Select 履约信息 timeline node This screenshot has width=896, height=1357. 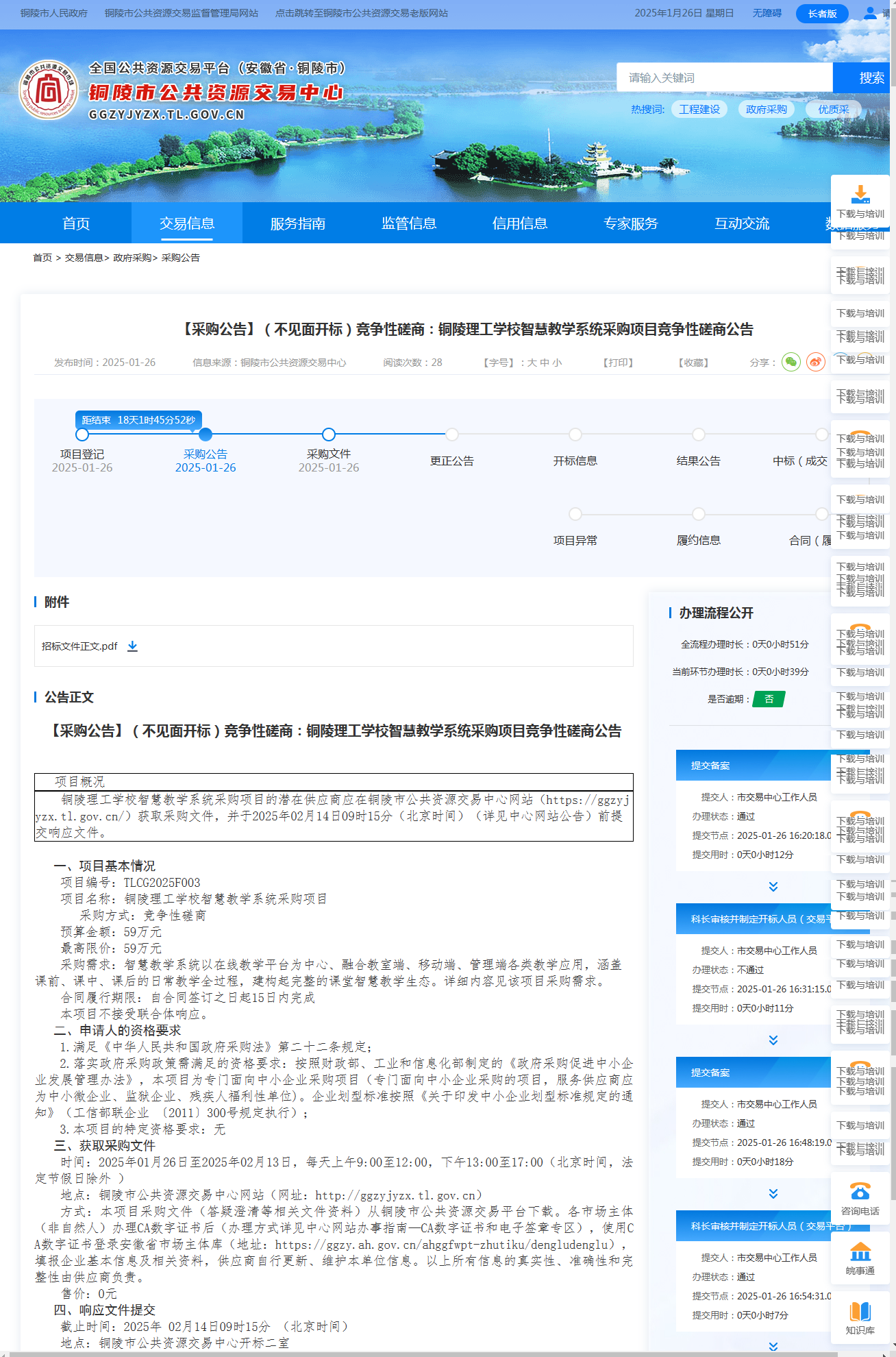click(x=699, y=514)
